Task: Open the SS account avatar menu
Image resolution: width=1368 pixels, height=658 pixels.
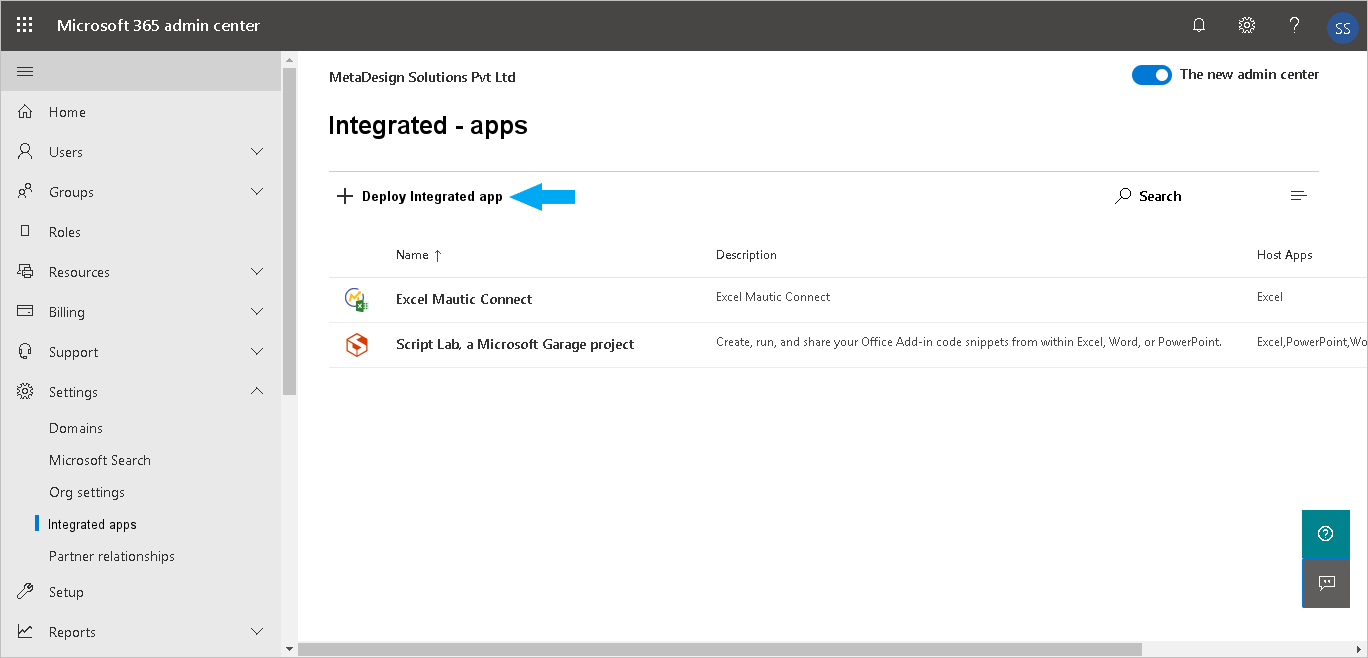Action: 1342,27
